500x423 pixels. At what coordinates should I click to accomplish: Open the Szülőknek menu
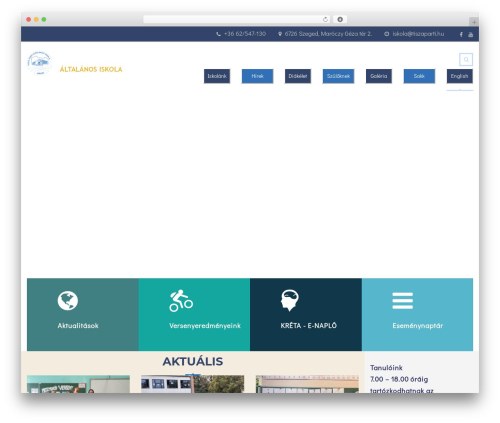point(338,76)
